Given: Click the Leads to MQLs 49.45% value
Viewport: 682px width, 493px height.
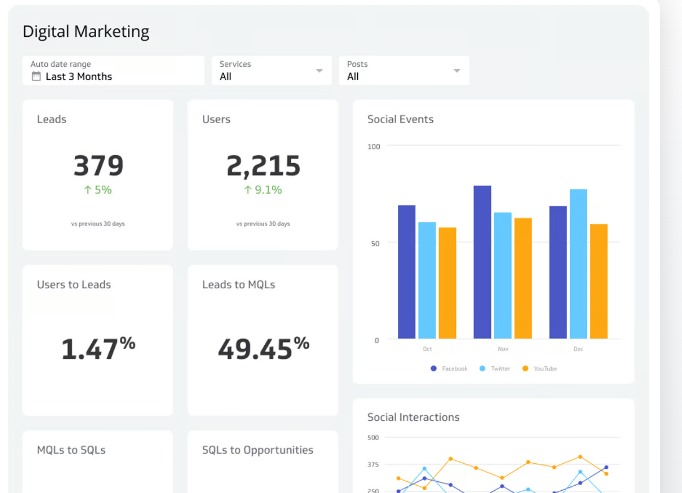Looking at the screenshot, I should pyautogui.click(x=264, y=348).
